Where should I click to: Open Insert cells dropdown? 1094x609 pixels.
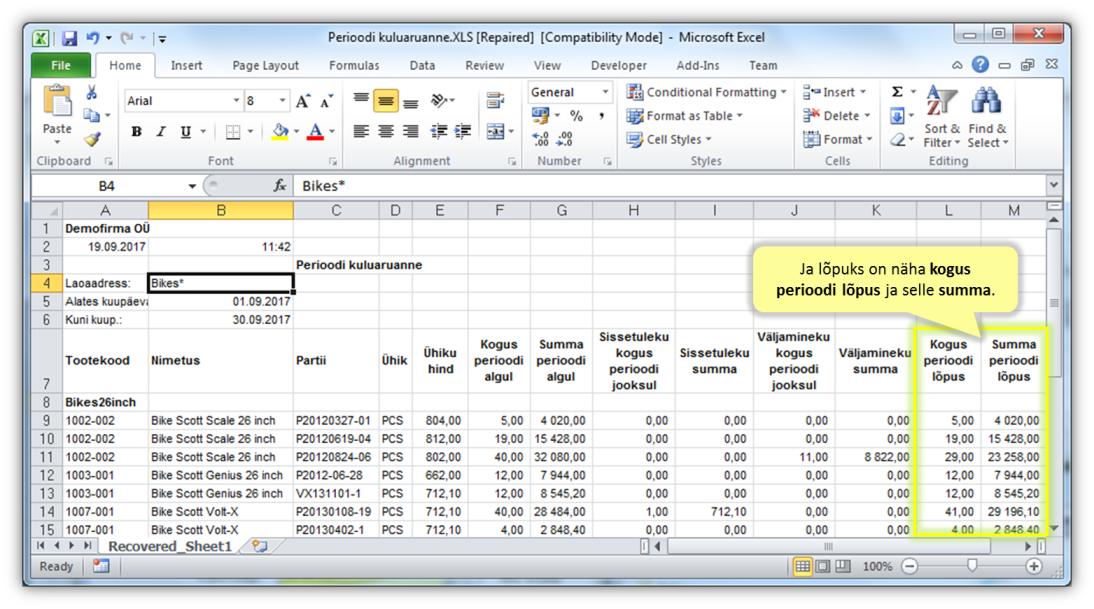tap(834, 92)
